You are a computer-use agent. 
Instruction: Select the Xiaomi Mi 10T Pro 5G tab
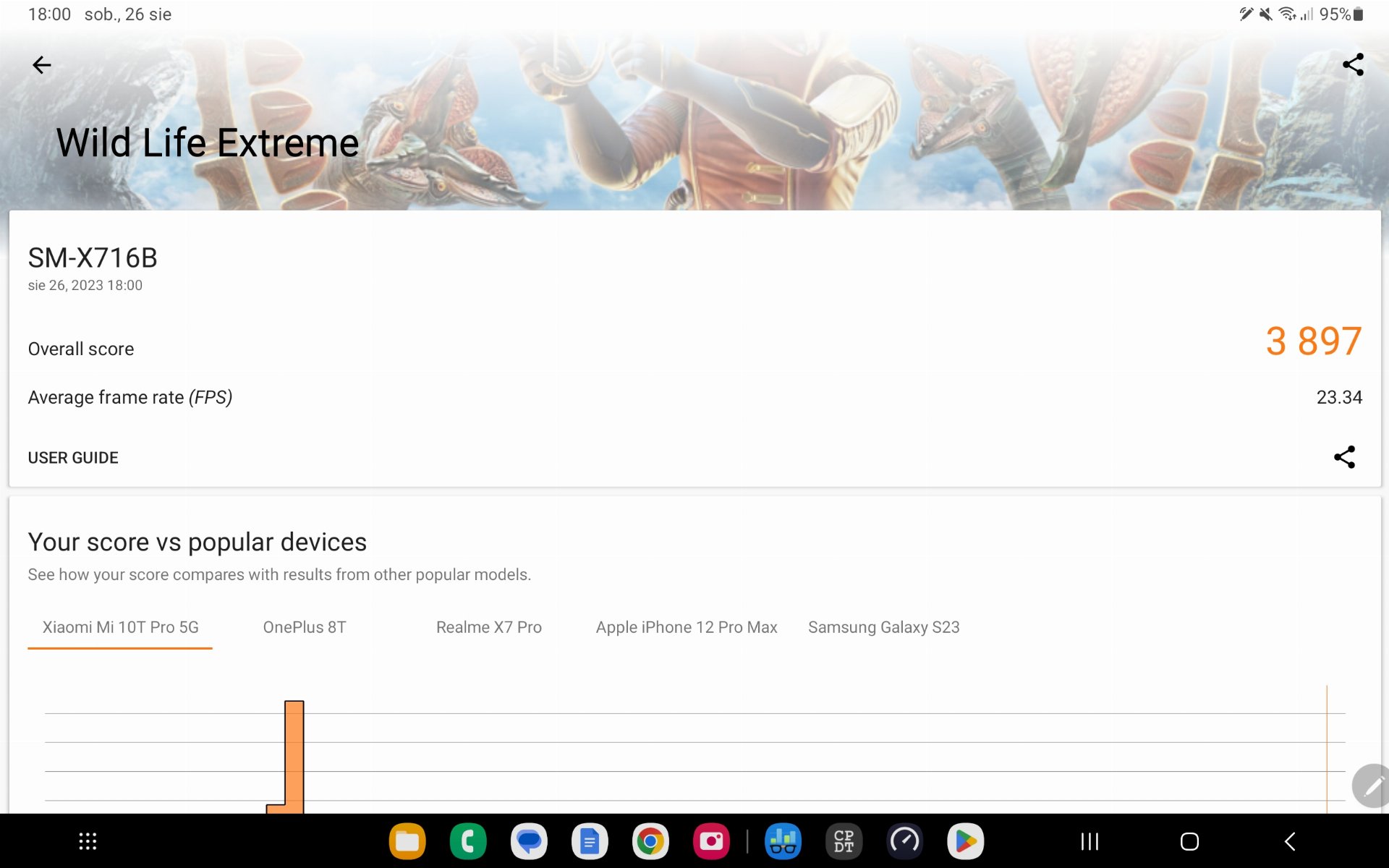[120, 627]
